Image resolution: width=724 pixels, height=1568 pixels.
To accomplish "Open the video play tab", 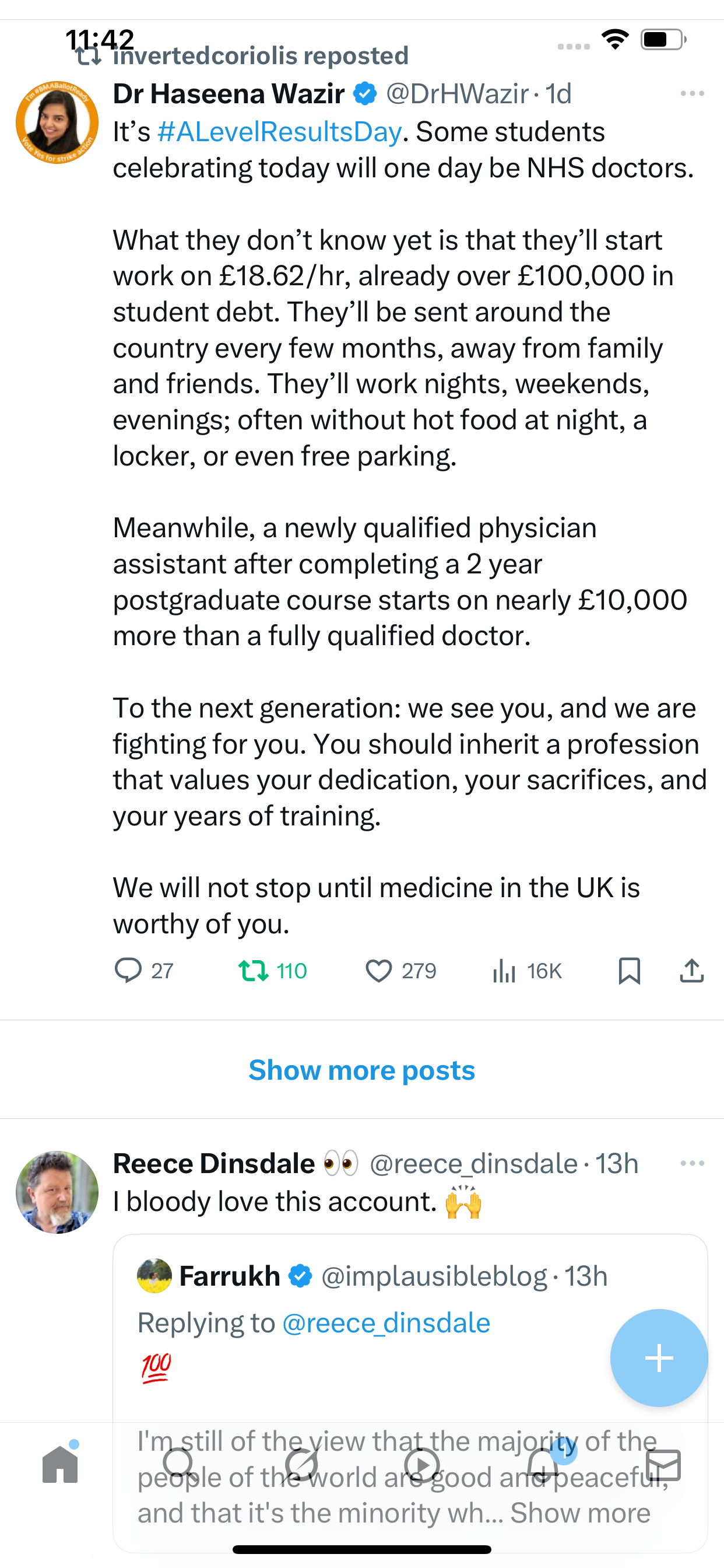I will pos(422,1465).
